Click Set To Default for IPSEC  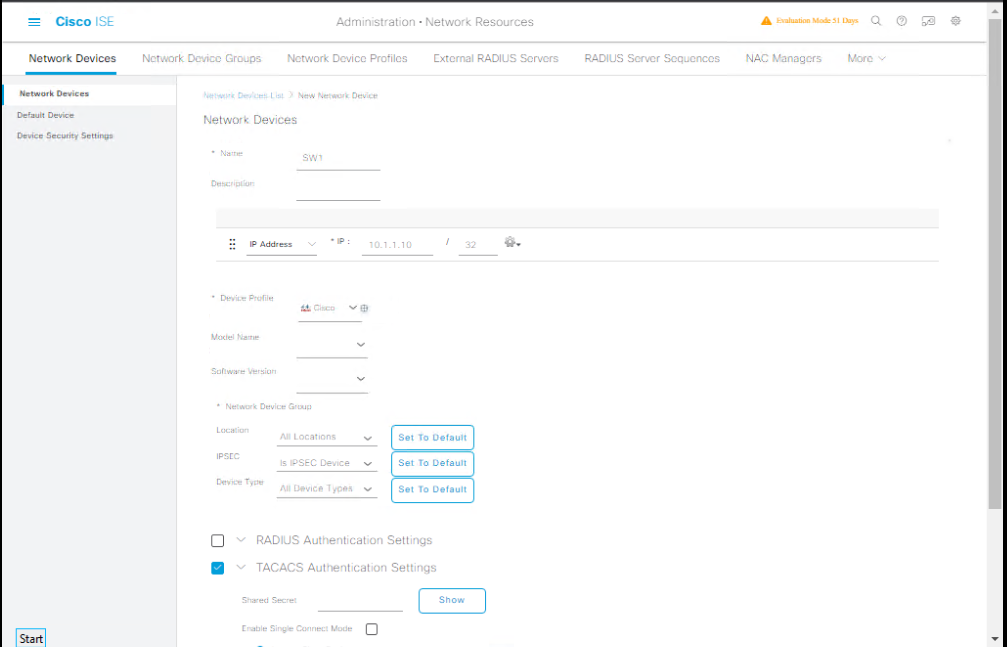(432, 463)
